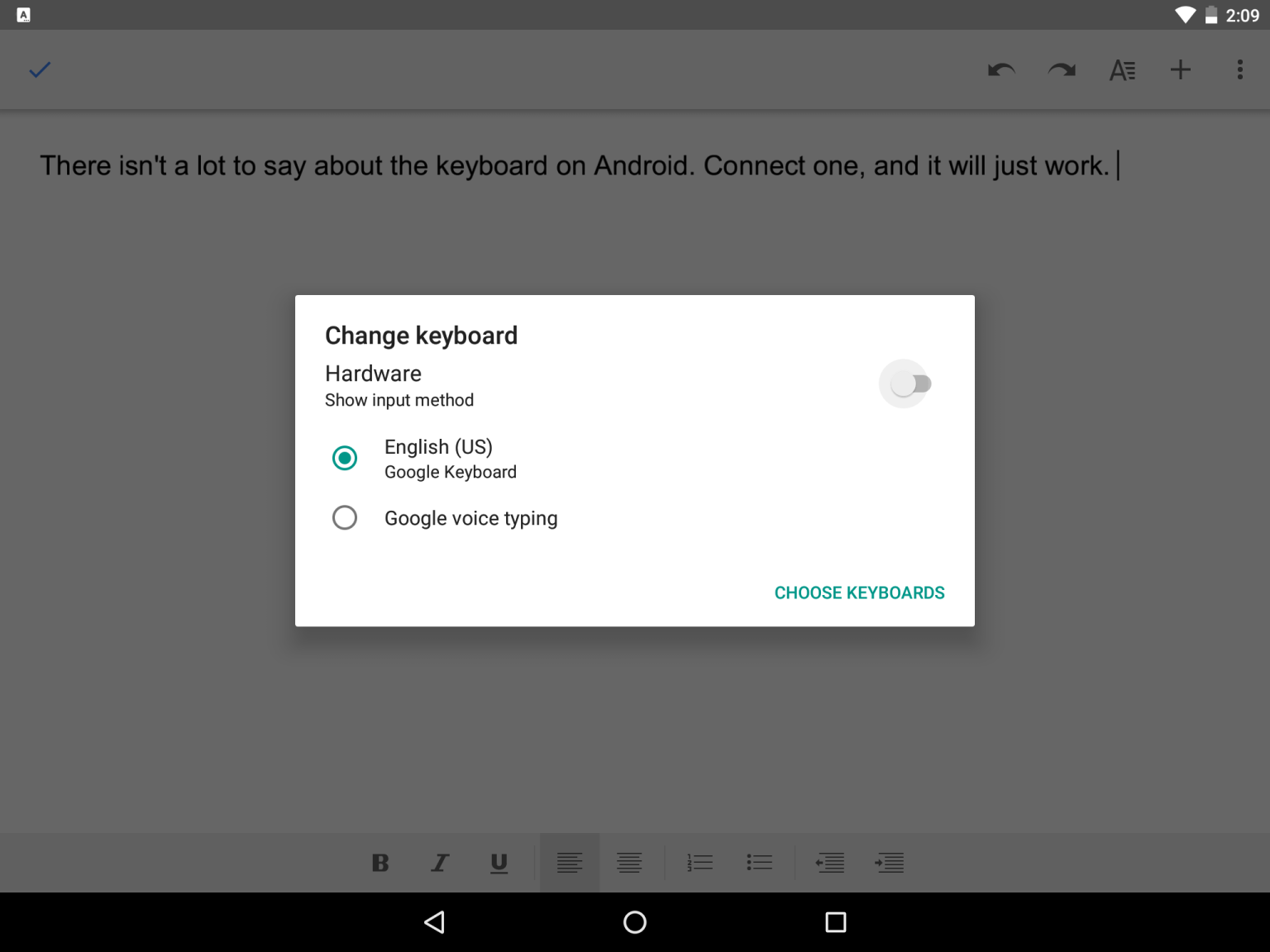Viewport: 1270px width, 952px height.
Task: Select Google voice typing
Action: 345,517
